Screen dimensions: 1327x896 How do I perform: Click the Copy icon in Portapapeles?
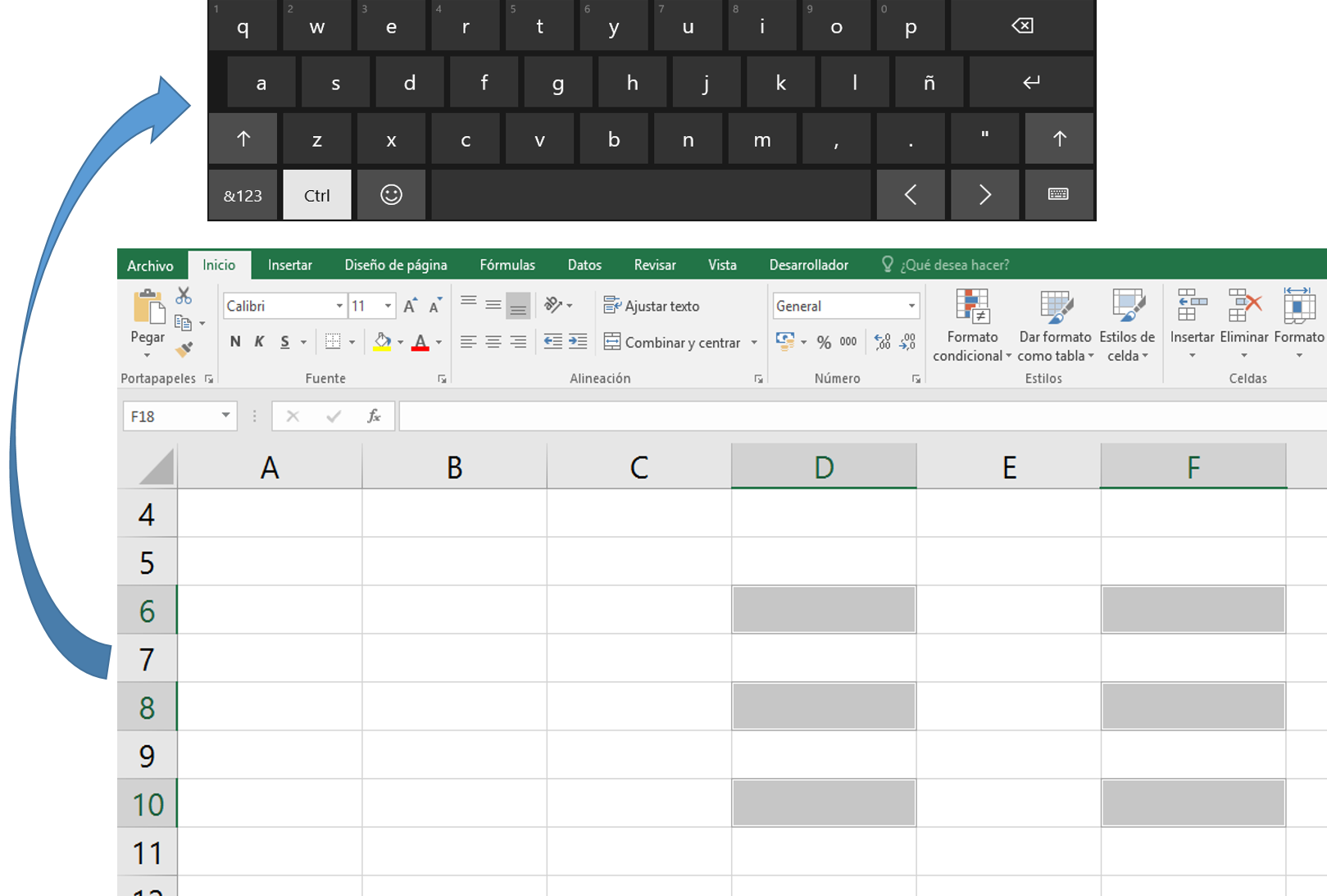click(183, 323)
